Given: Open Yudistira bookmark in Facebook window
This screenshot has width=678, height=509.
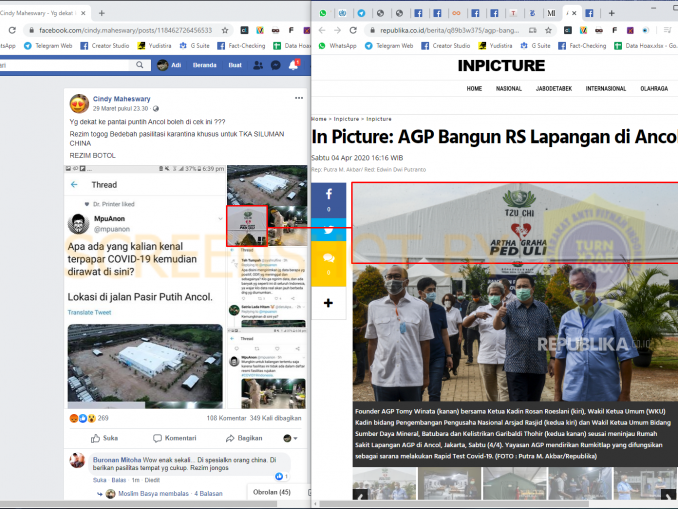Looking at the screenshot, I should pyautogui.click(x=154, y=45).
